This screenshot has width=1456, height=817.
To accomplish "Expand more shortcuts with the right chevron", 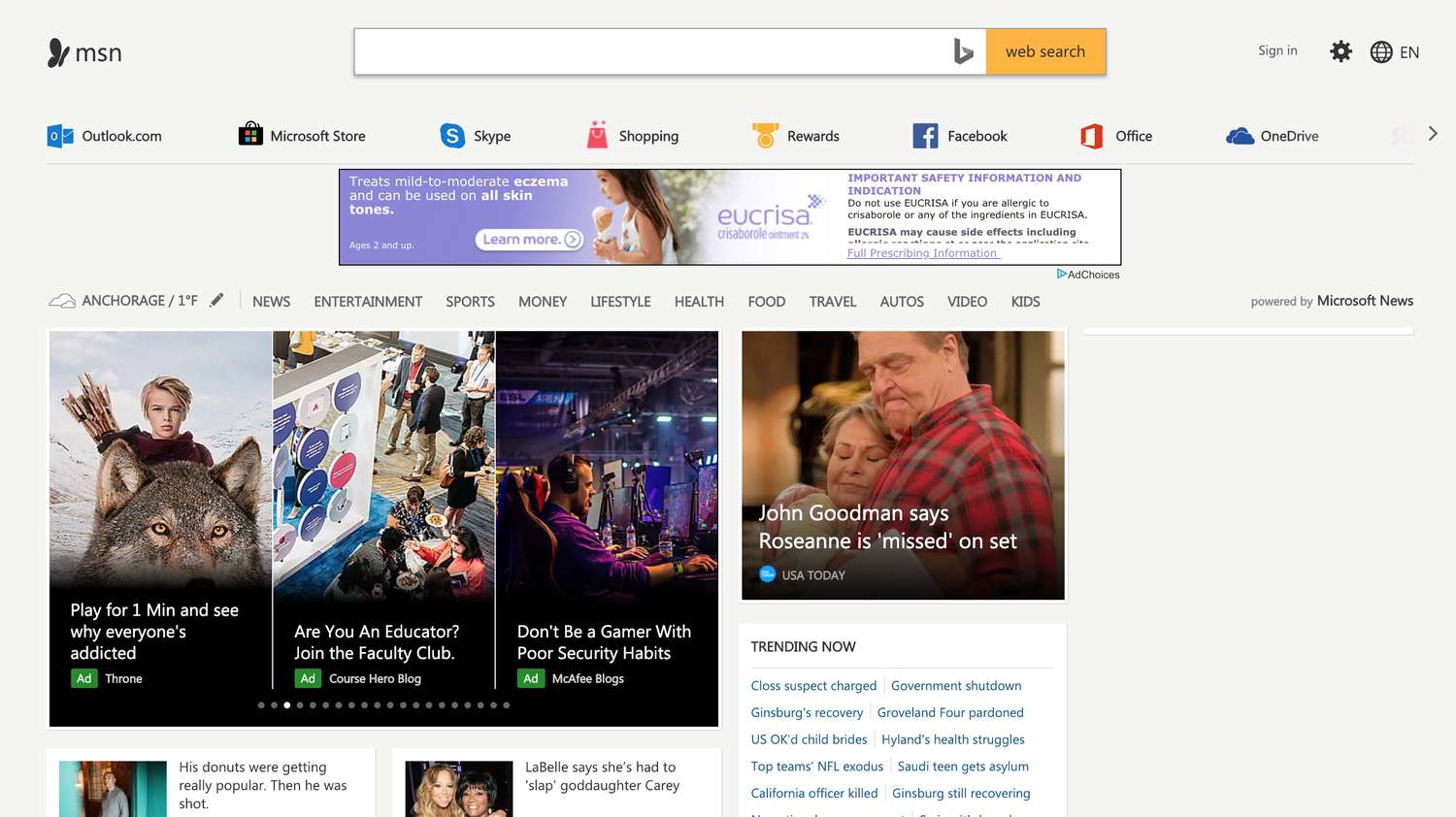I will [1433, 134].
